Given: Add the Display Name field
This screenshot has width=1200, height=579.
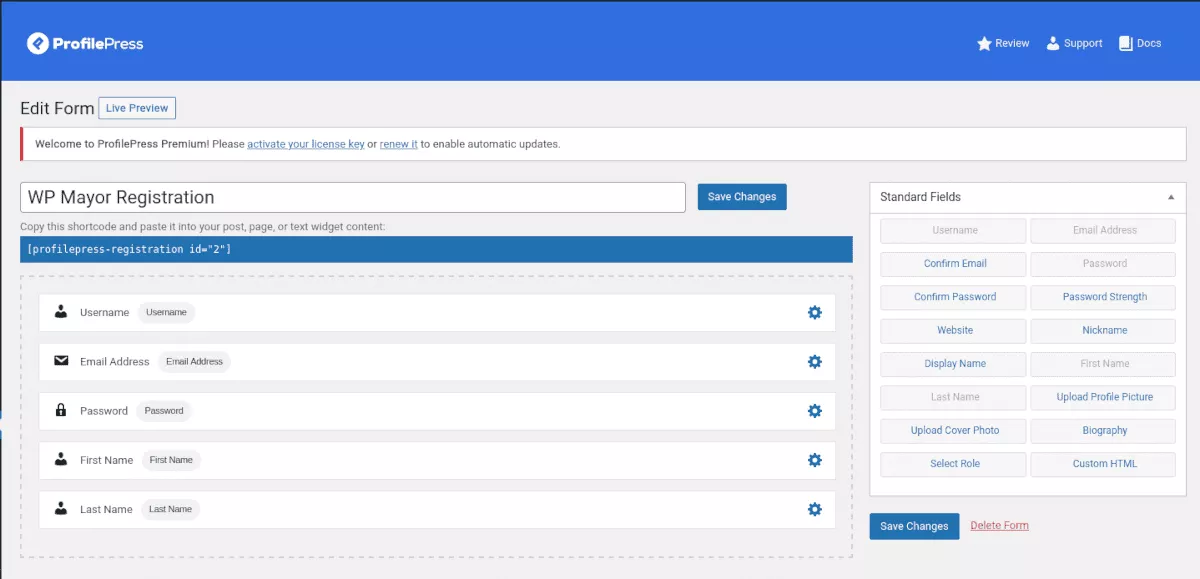Looking at the screenshot, I should coord(955,364).
